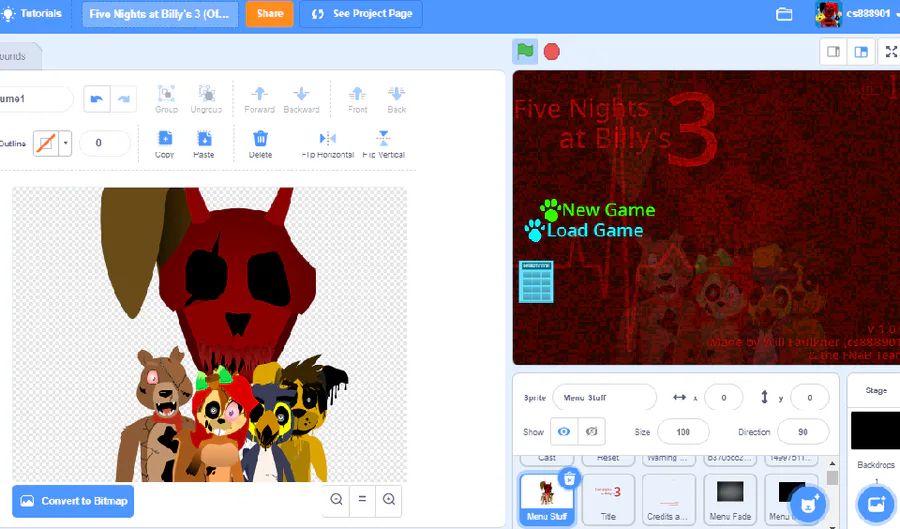Select the Stage backdrop thumbnail
Screen dimensions: 900x529
click(876, 430)
